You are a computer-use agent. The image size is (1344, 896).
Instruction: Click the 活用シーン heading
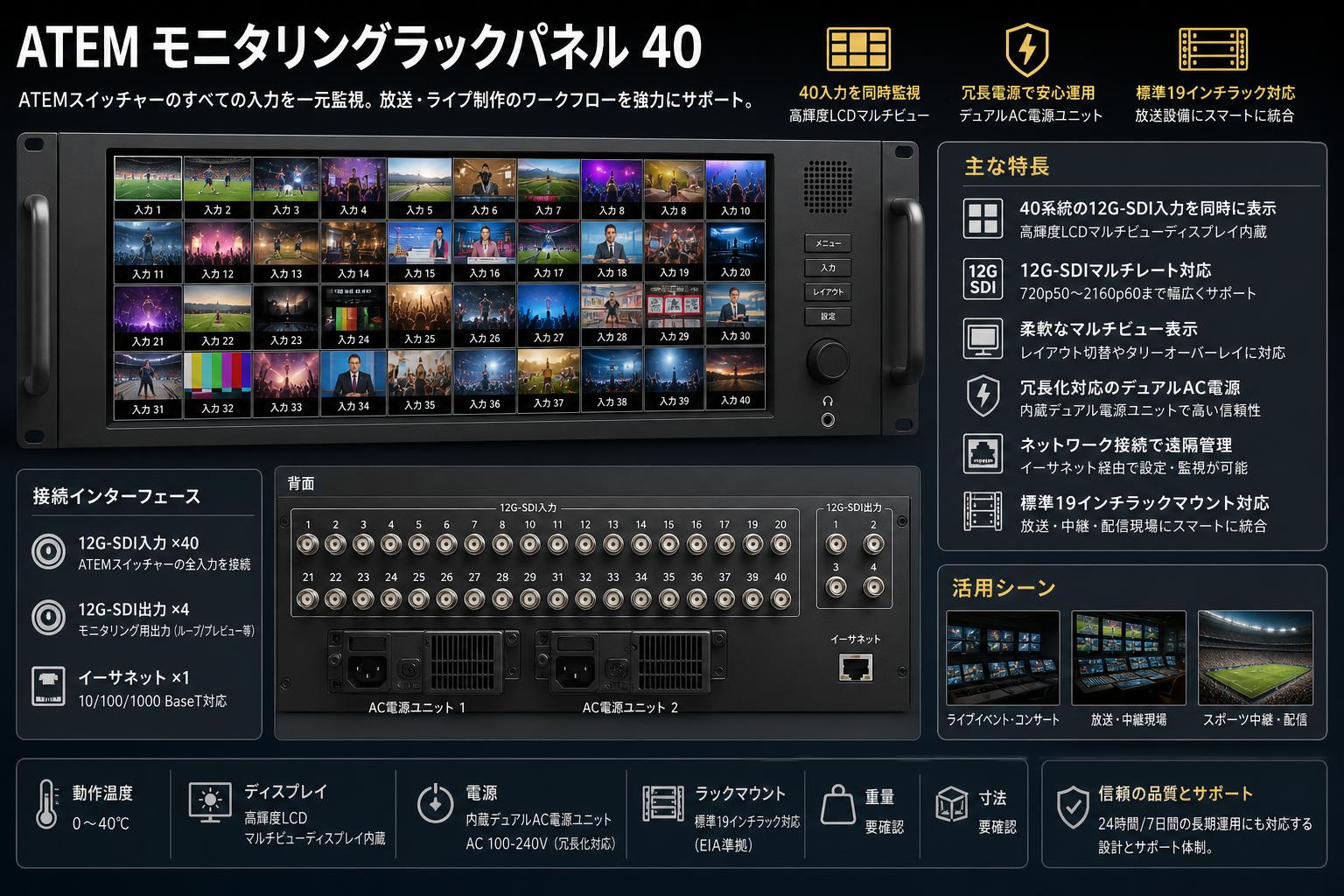tap(1004, 588)
